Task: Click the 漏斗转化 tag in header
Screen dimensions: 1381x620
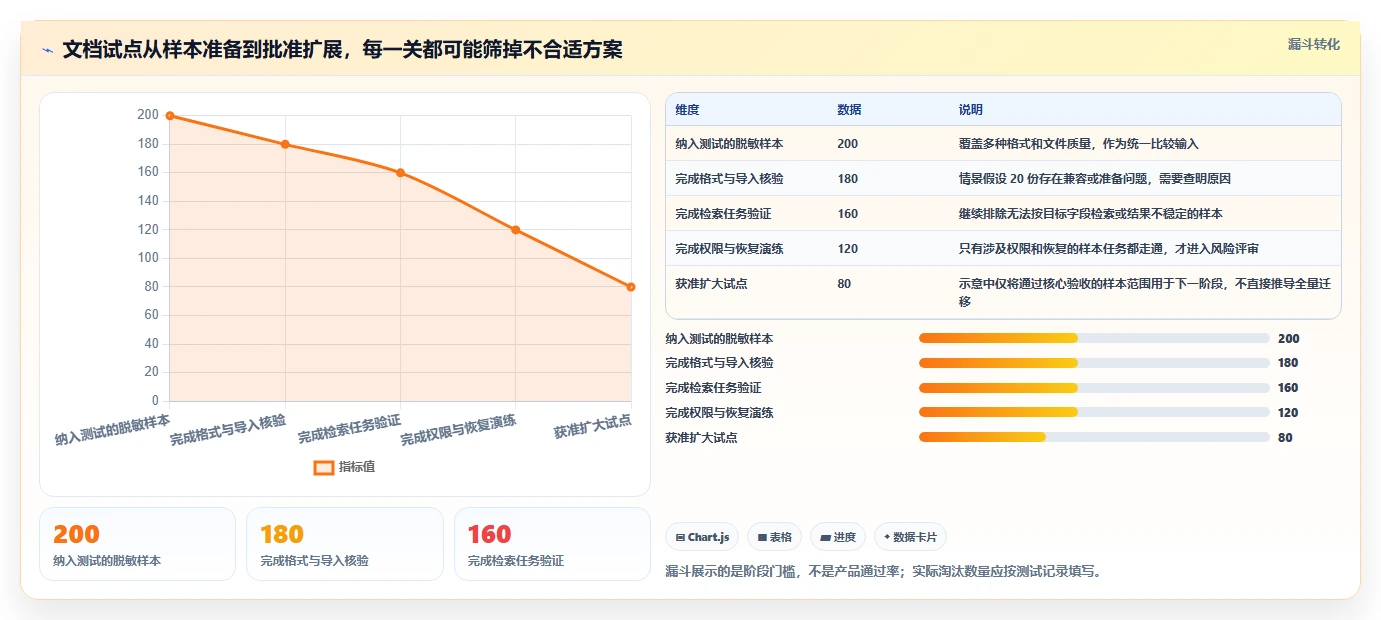Action: (1314, 44)
